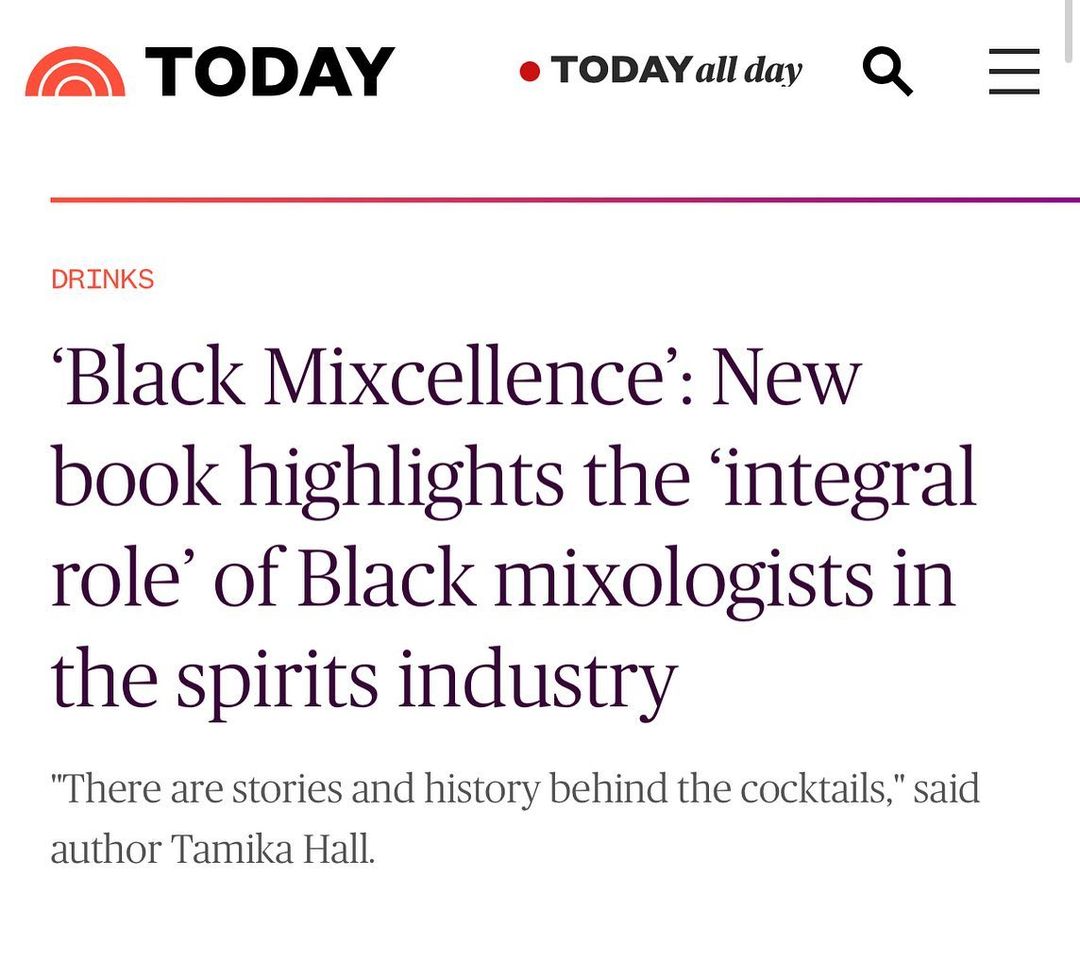
Task: Click the bold TODAY wordmark beside the logo
Action: (x=270, y=72)
